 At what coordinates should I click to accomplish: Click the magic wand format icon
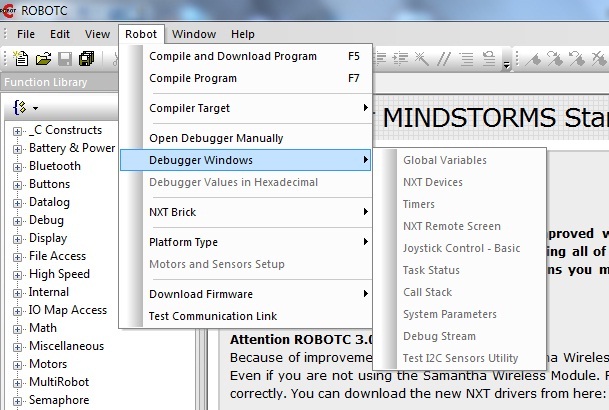pyautogui.click(x=421, y=59)
